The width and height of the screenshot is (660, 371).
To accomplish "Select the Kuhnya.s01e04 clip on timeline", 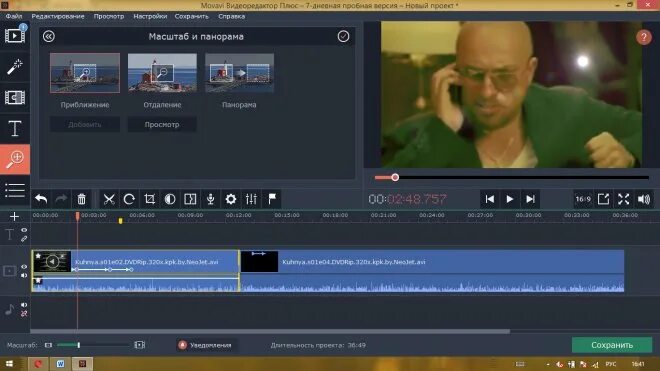I will click(x=432, y=271).
